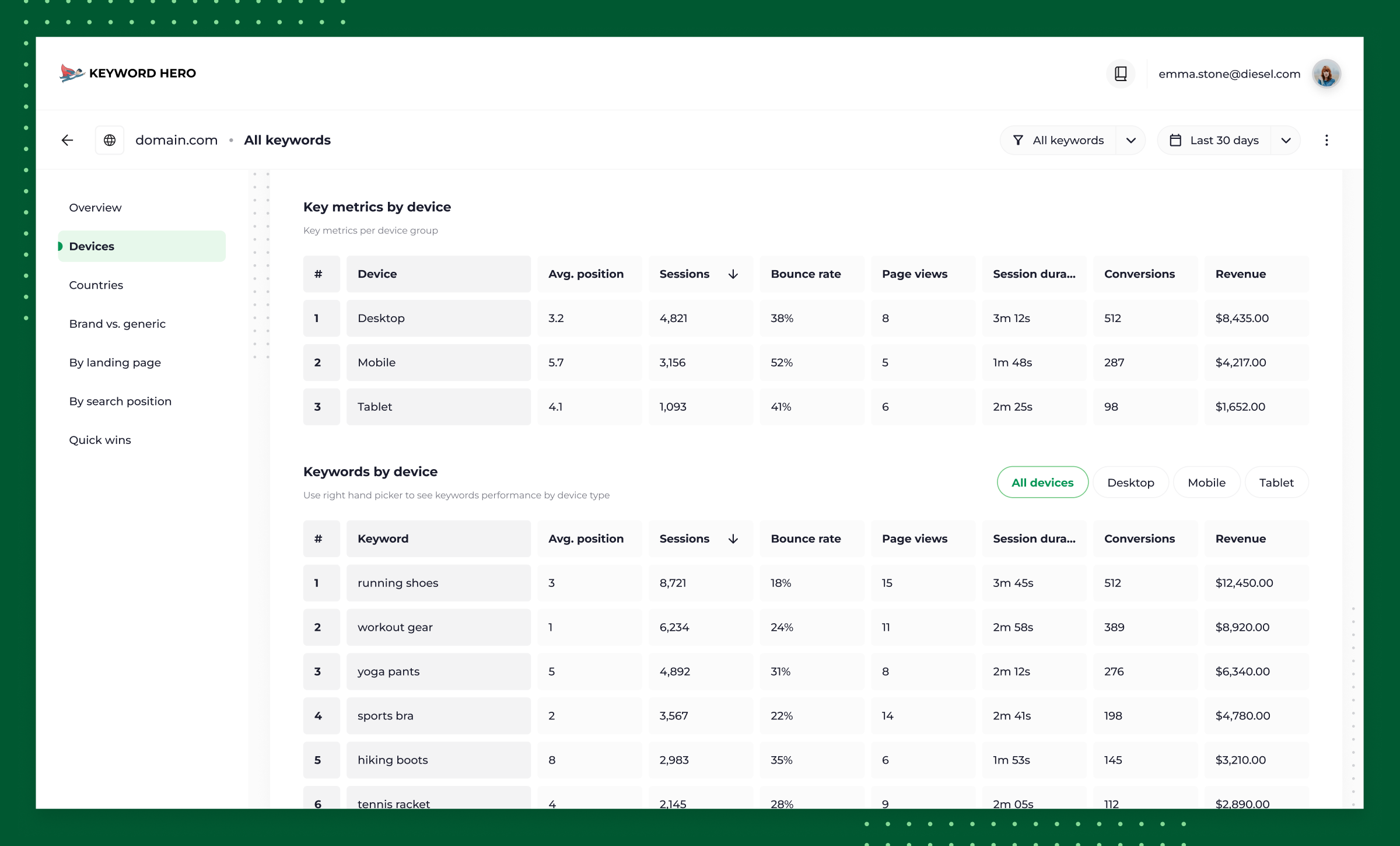Click the workout gear keyword

coord(439,628)
